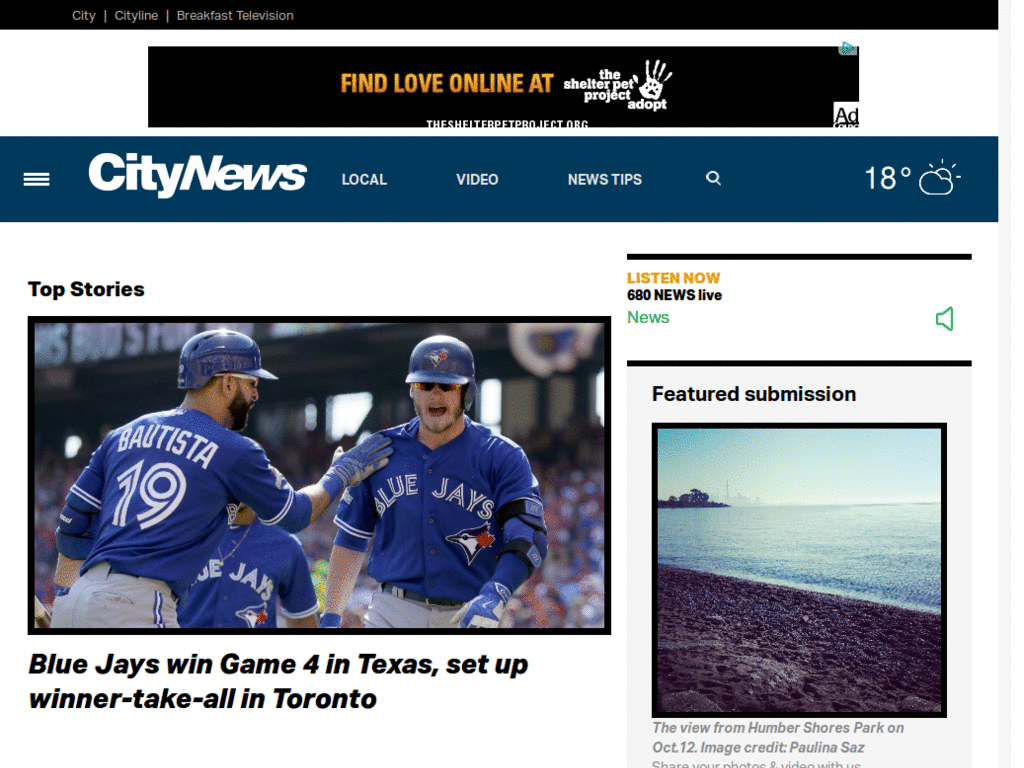Open the NEWS TIPS menu item
This screenshot has height=768, width=1024.
click(605, 180)
